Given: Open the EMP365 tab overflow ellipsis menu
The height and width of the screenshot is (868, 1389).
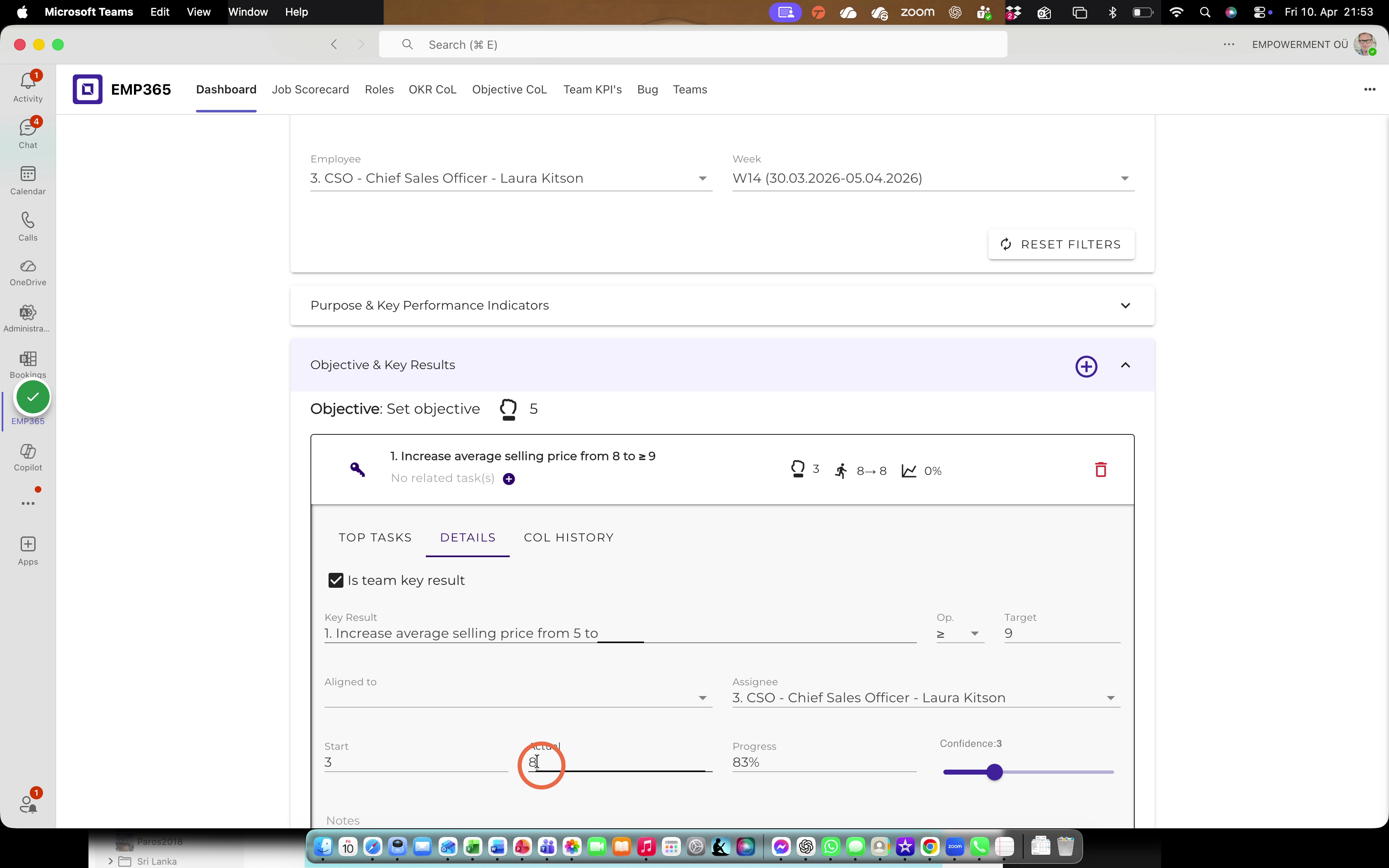Looking at the screenshot, I should [x=1370, y=90].
